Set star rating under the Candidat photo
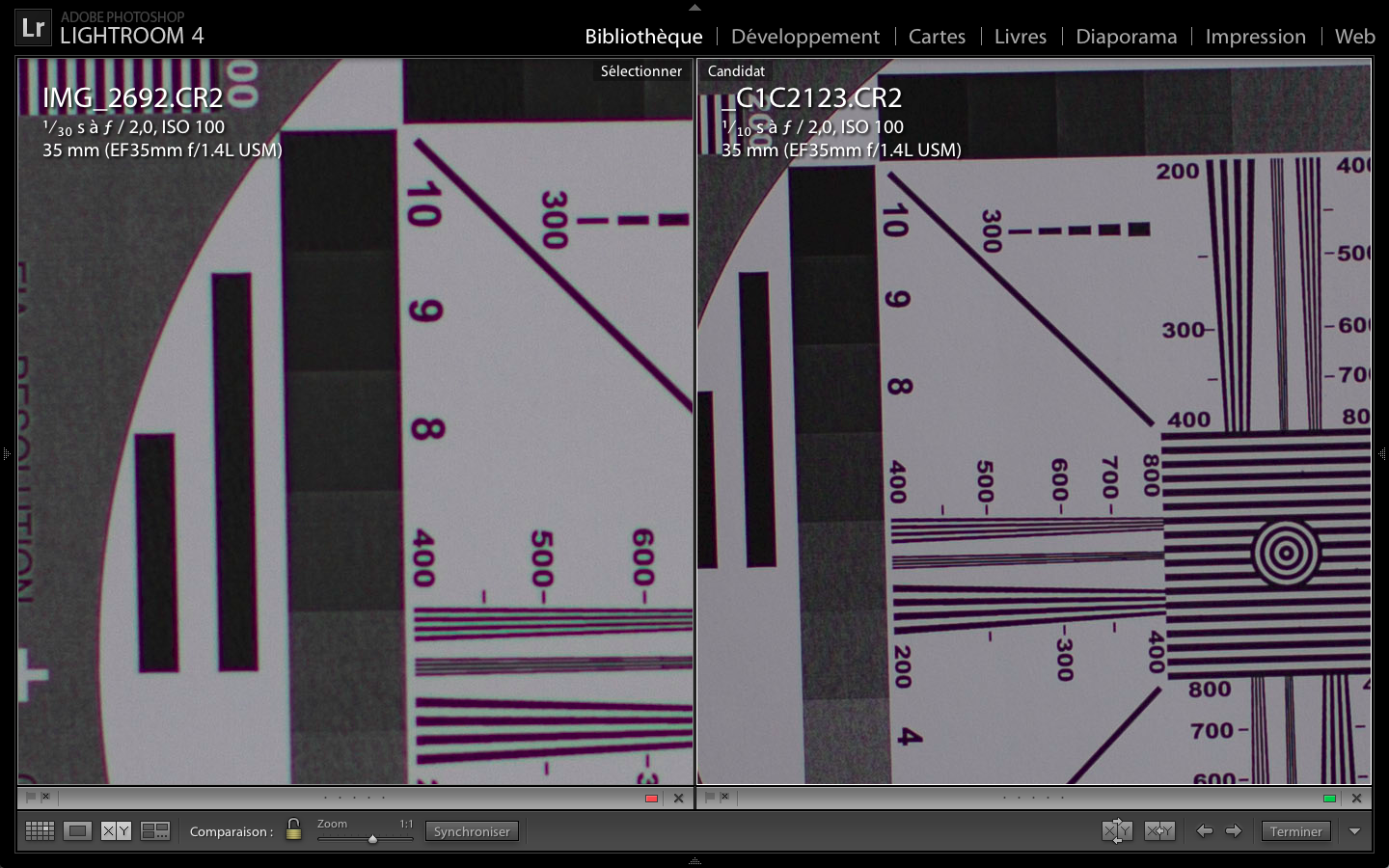The image size is (1389, 868). pos(1033,798)
